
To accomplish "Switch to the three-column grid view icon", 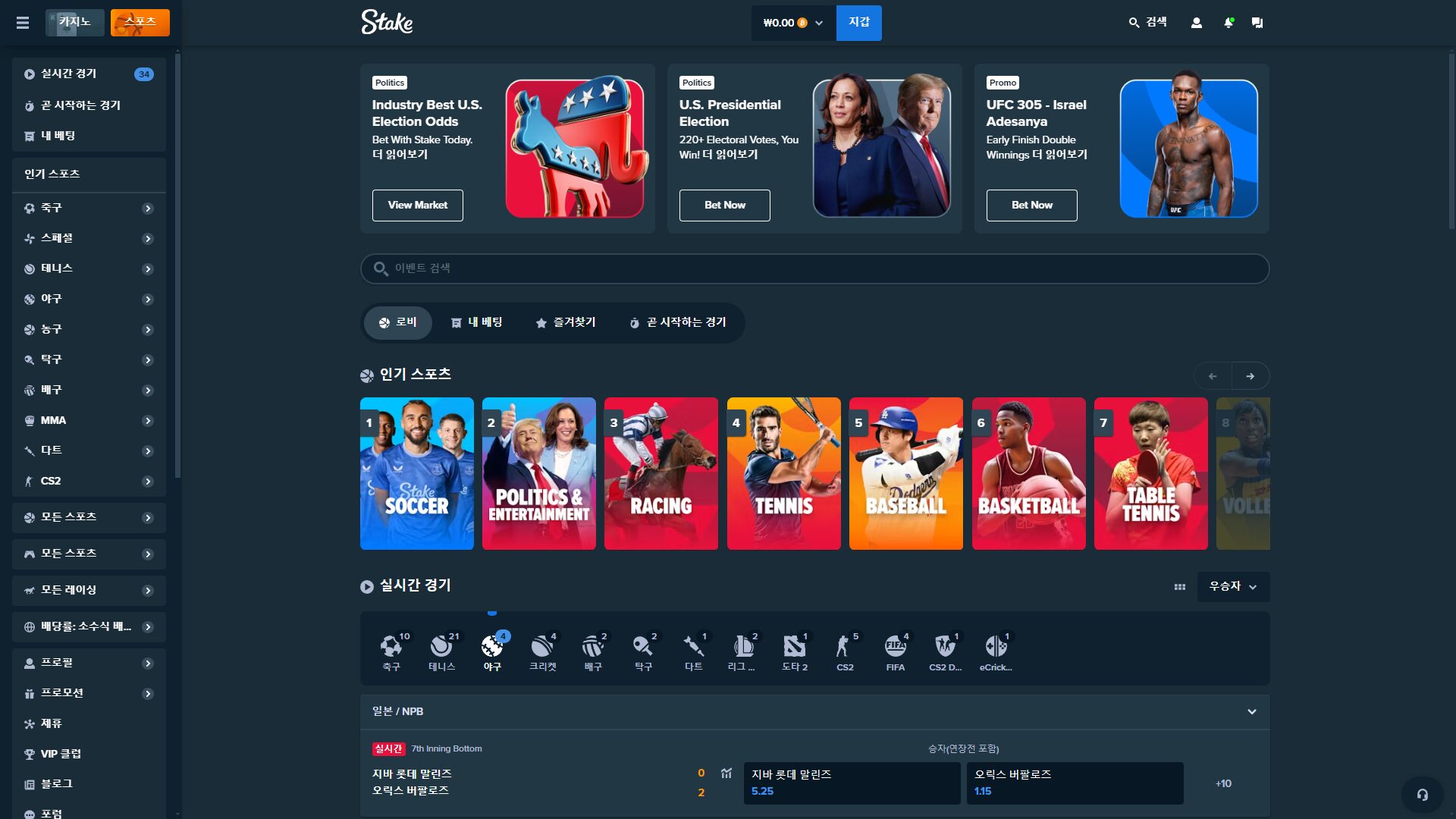I will 1179,587.
